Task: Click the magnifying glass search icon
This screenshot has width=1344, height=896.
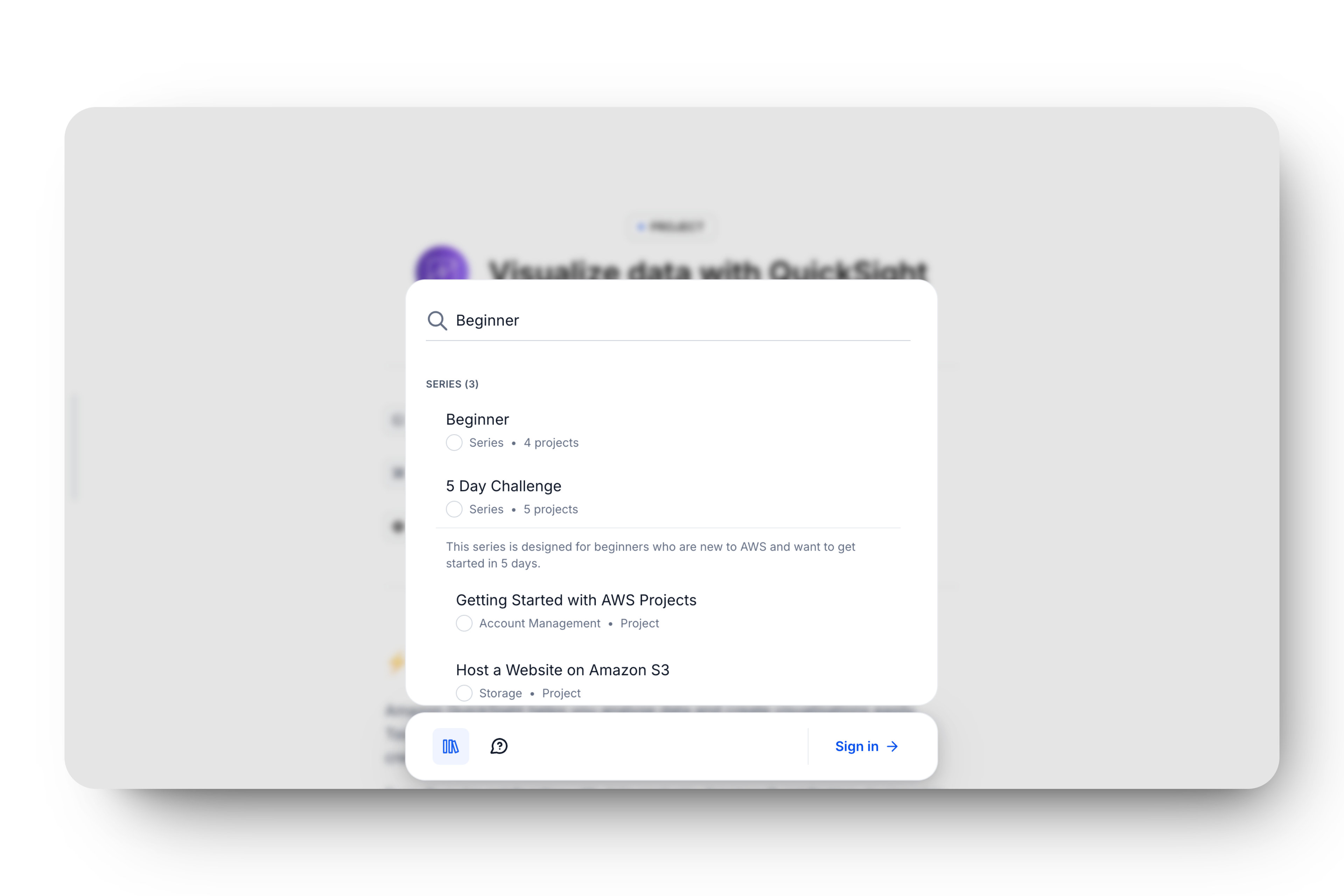Action: click(437, 321)
